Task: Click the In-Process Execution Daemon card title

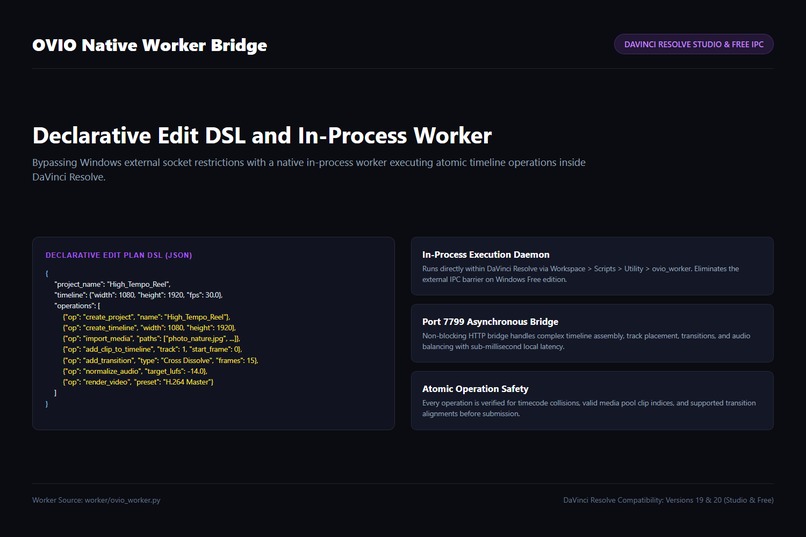Action: (486, 254)
